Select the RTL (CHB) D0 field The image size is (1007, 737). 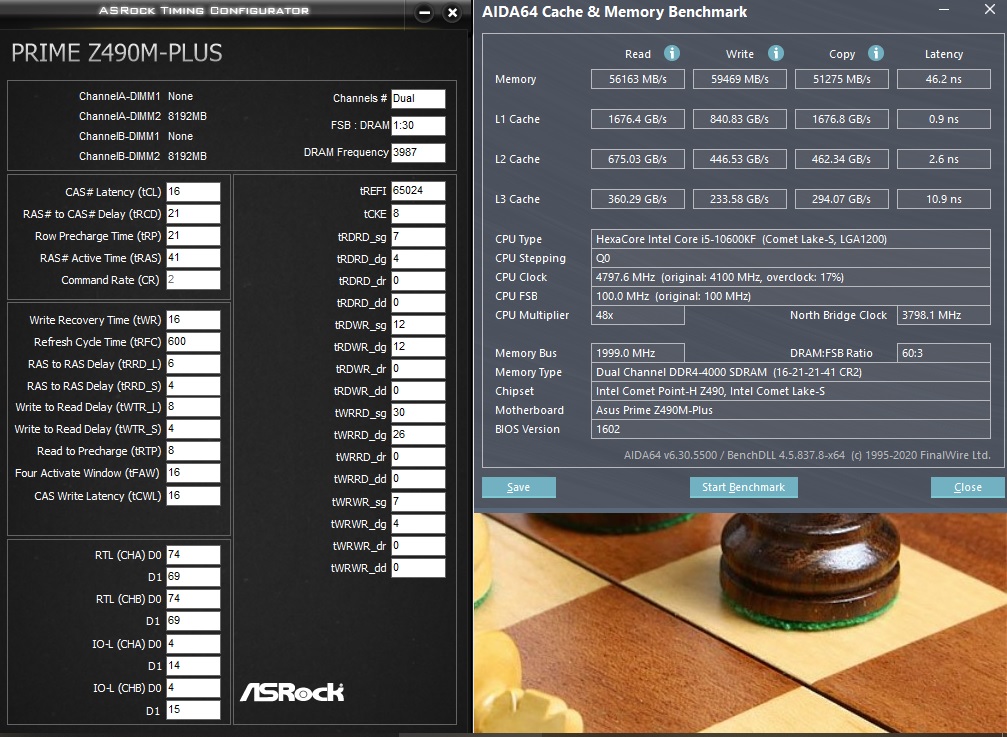193,599
